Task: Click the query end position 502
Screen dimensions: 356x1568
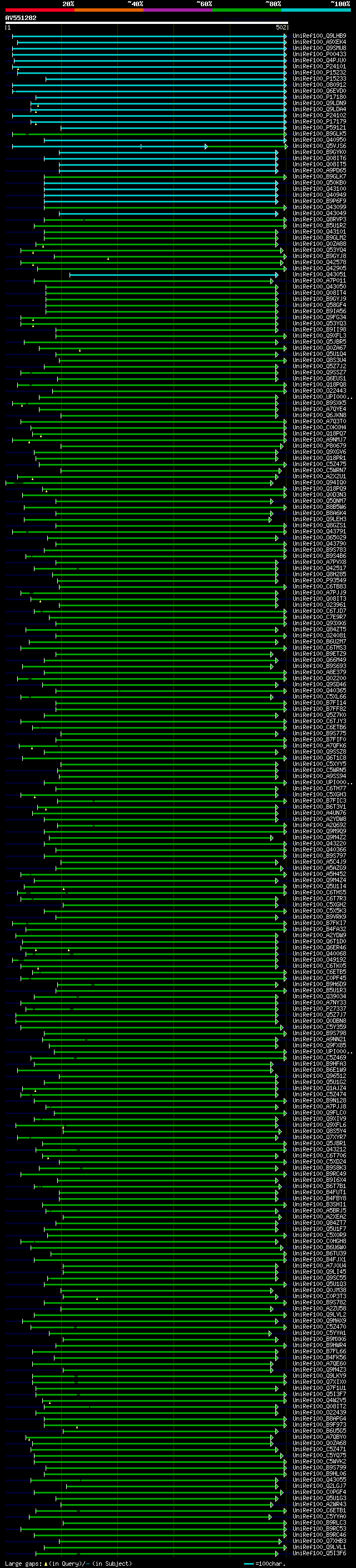Action: (281, 27)
